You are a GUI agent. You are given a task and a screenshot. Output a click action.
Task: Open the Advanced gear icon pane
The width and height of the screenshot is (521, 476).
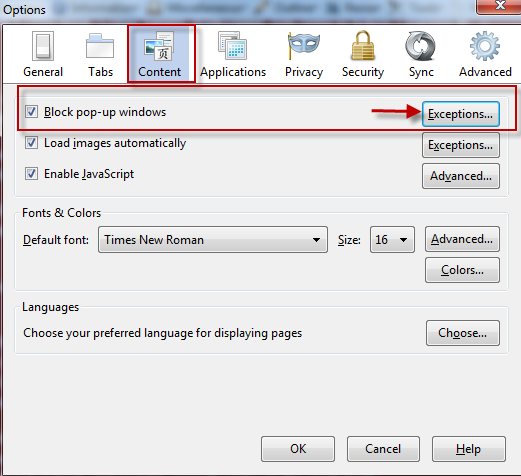(x=485, y=46)
